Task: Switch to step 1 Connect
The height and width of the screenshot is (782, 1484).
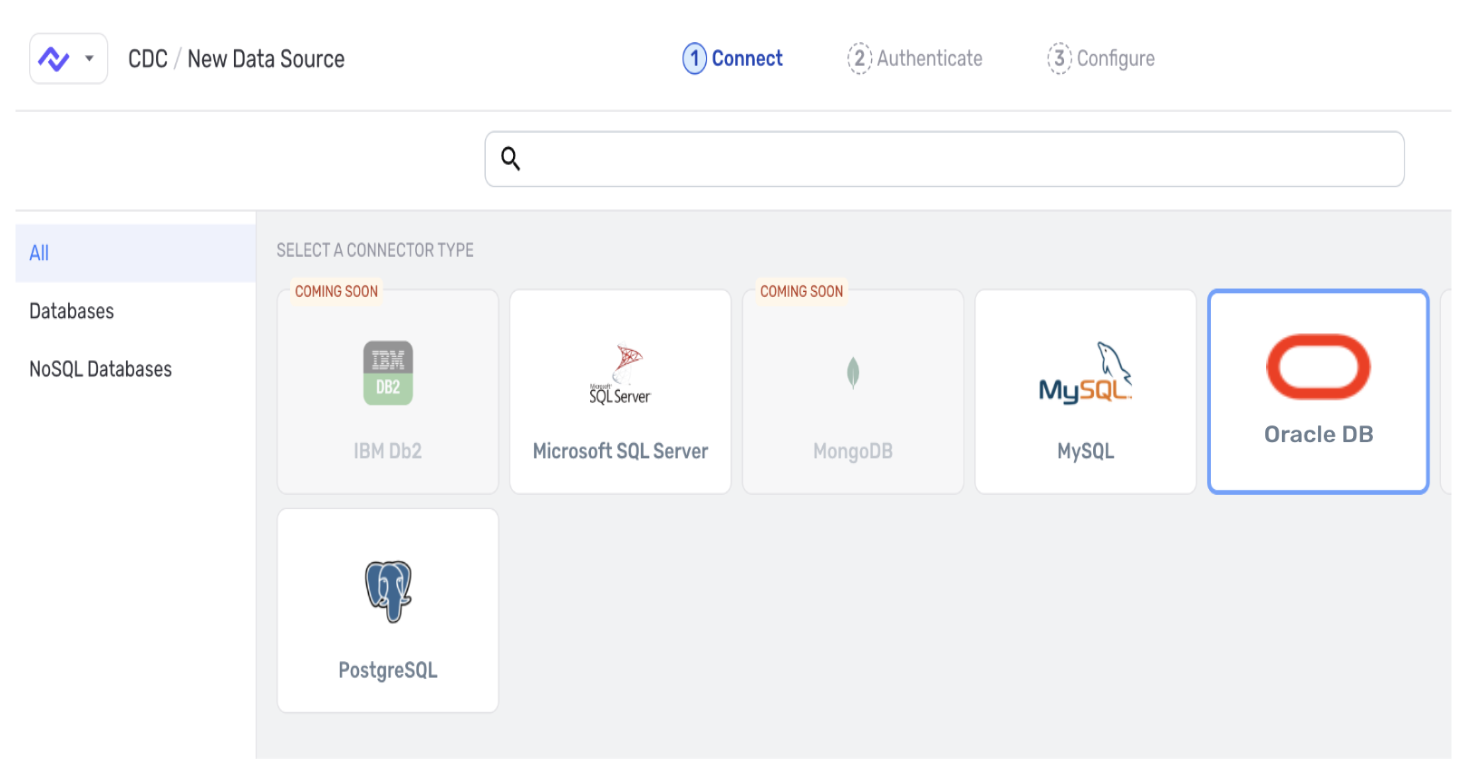Action: click(x=733, y=59)
